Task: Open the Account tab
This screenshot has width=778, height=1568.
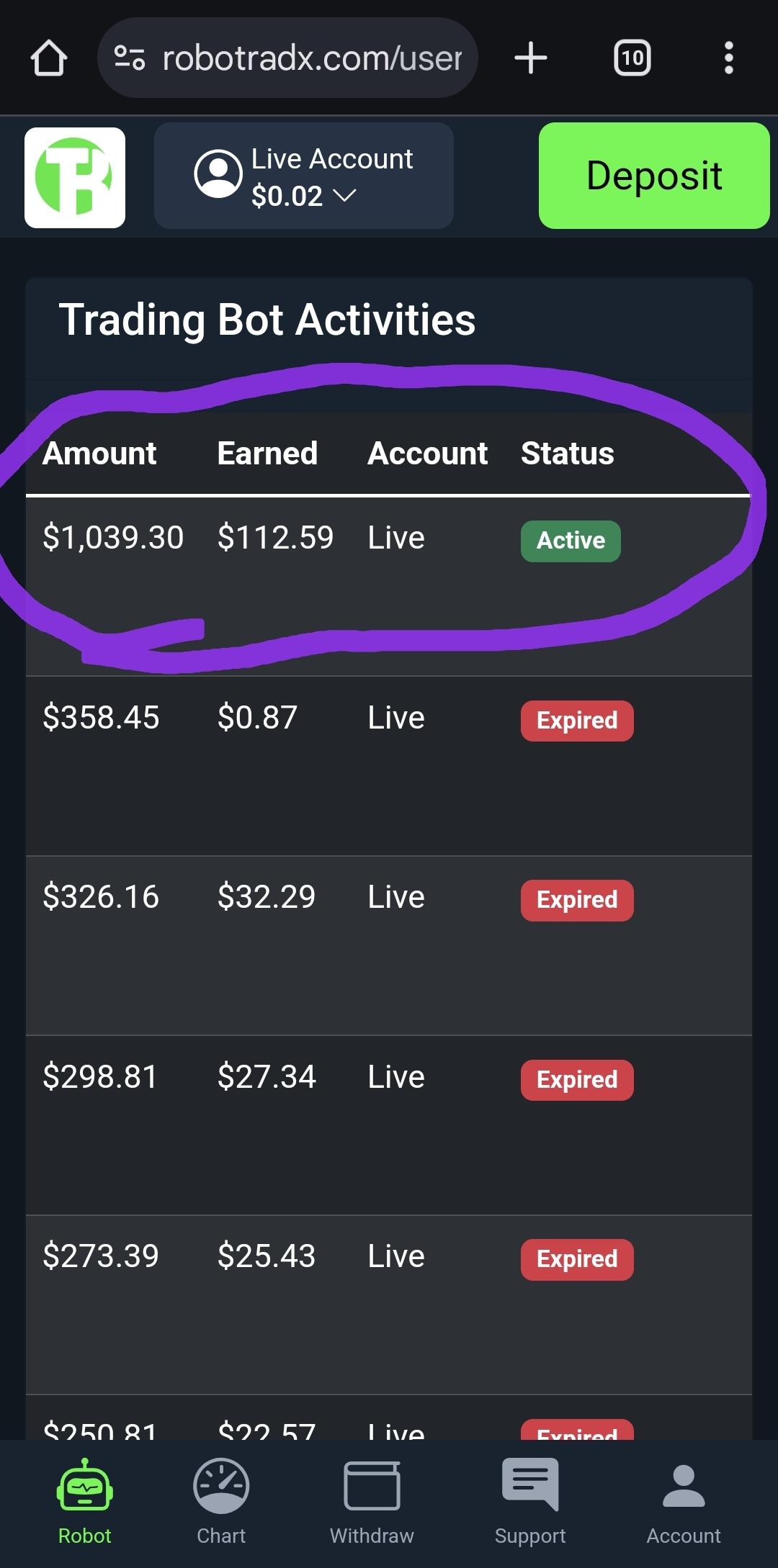Action: coord(684,1502)
